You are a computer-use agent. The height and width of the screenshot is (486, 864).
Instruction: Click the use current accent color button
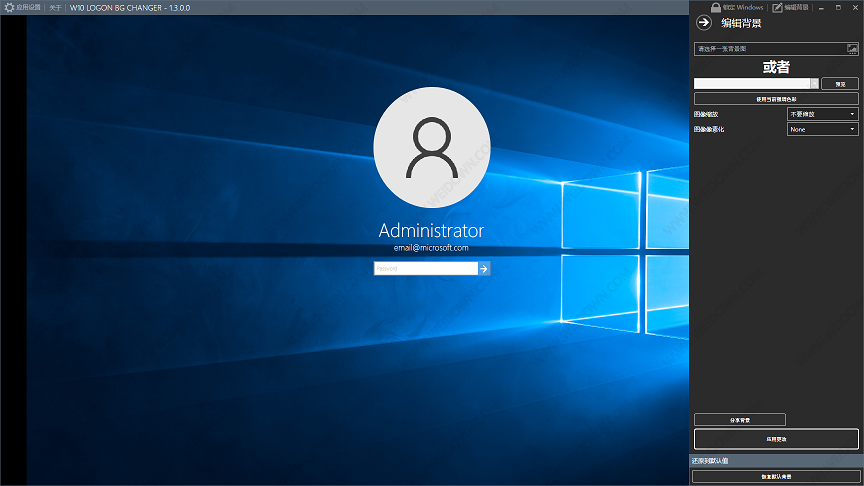(776, 99)
